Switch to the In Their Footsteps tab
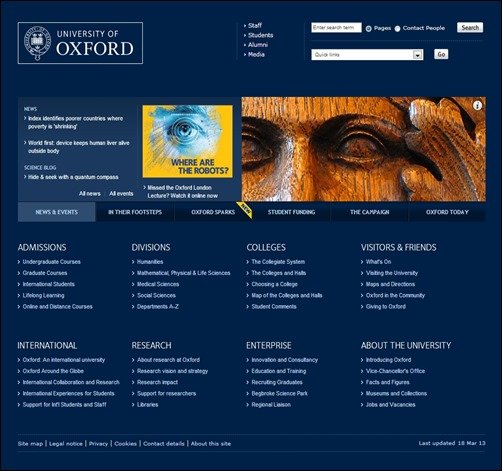Image resolution: width=502 pixels, height=471 pixels. [135, 212]
